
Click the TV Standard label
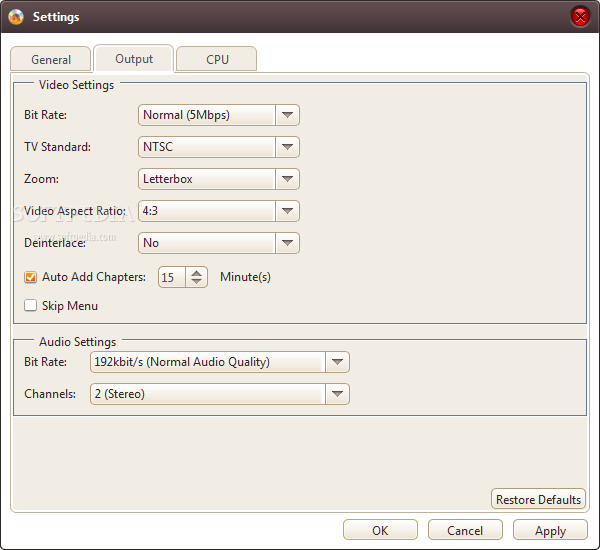click(x=57, y=147)
